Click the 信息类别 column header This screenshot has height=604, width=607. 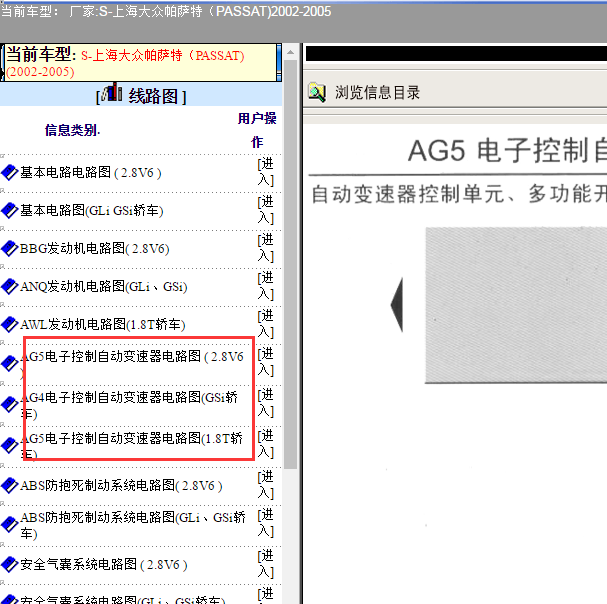[x=72, y=130]
